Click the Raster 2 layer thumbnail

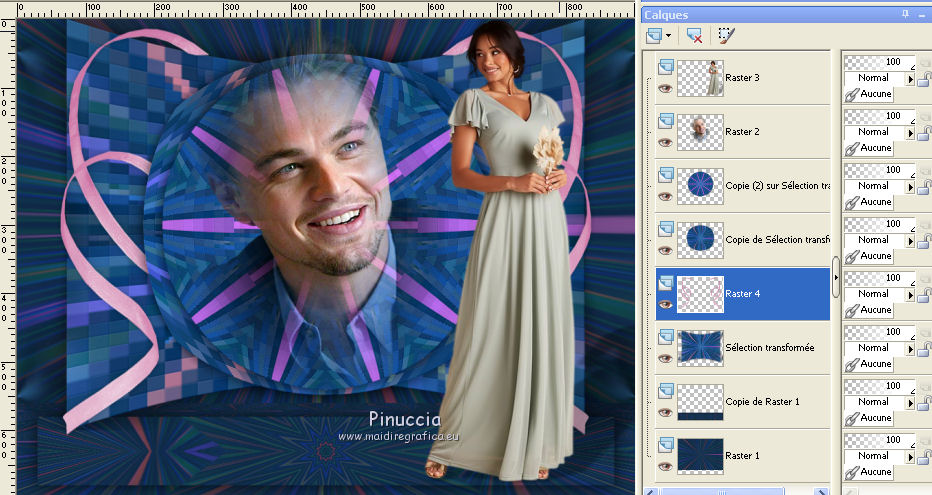pyautogui.click(x=701, y=132)
